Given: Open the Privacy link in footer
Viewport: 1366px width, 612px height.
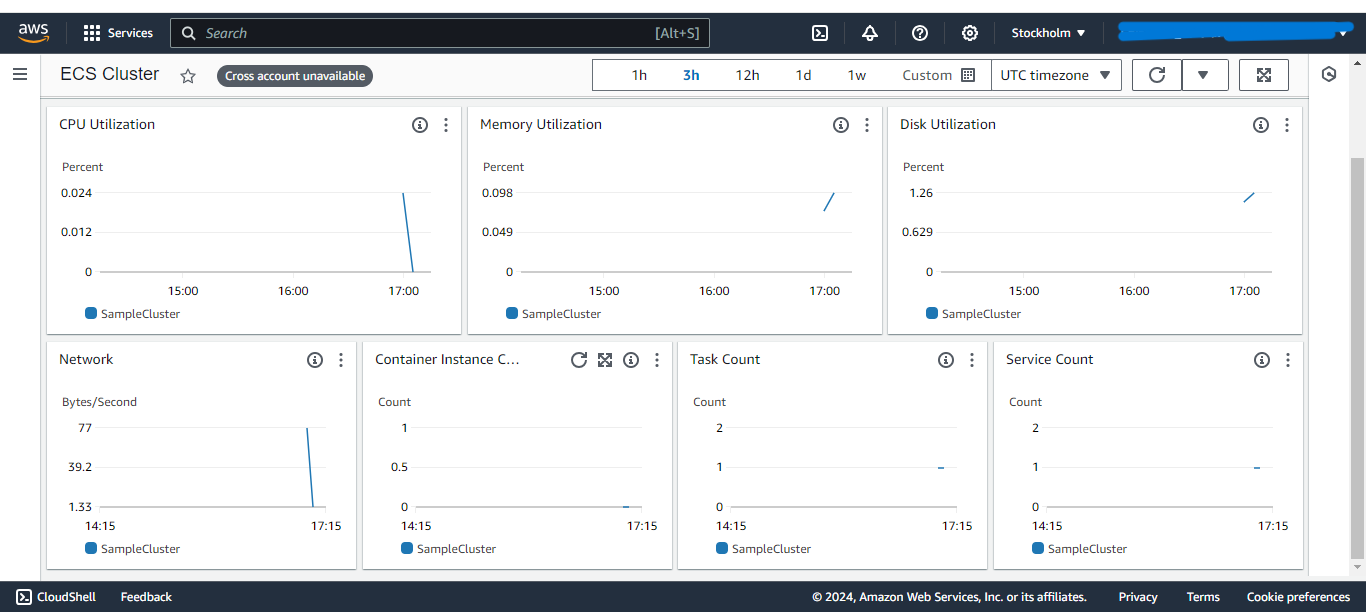Looking at the screenshot, I should pyautogui.click(x=1138, y=597).
